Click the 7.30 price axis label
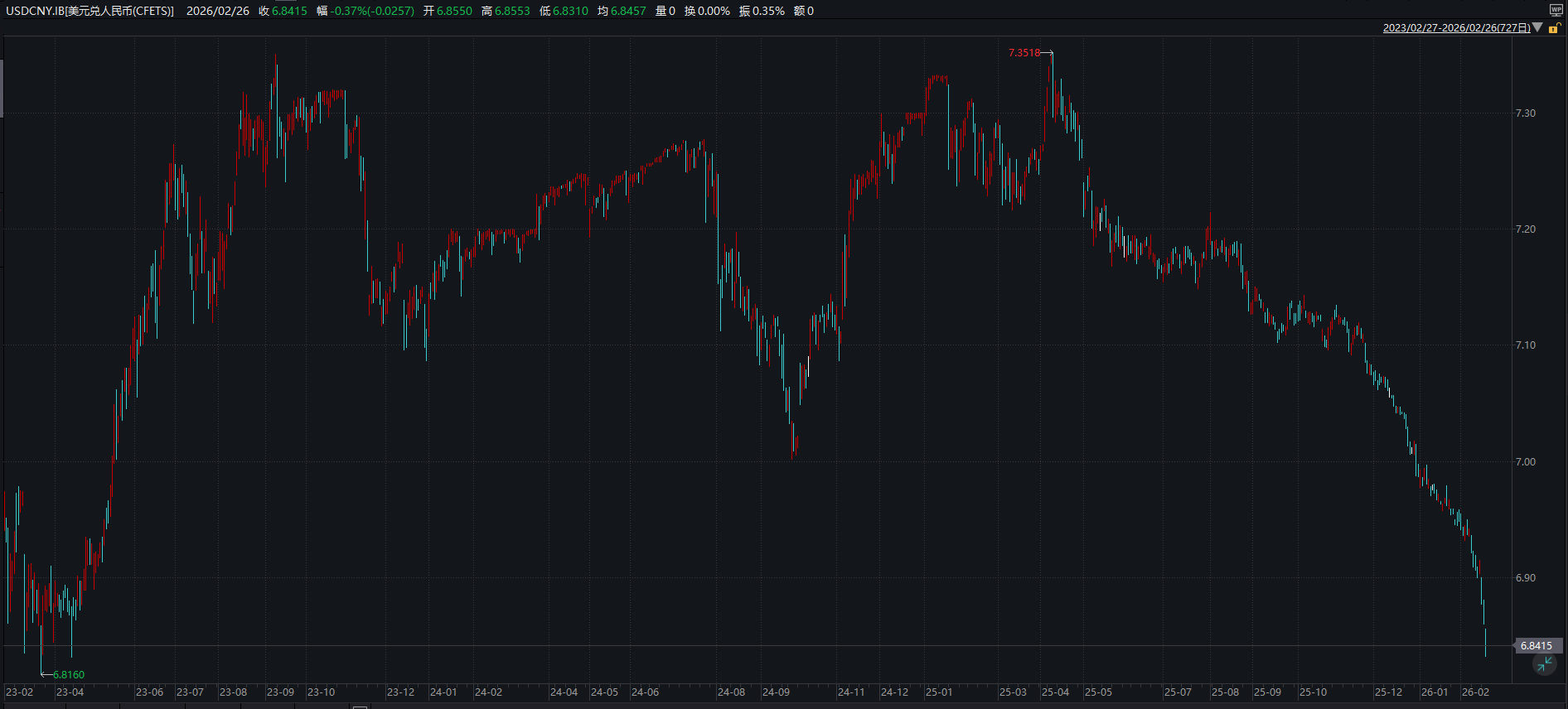Viewport: 1568px width, 709px height. [1525, 113]
